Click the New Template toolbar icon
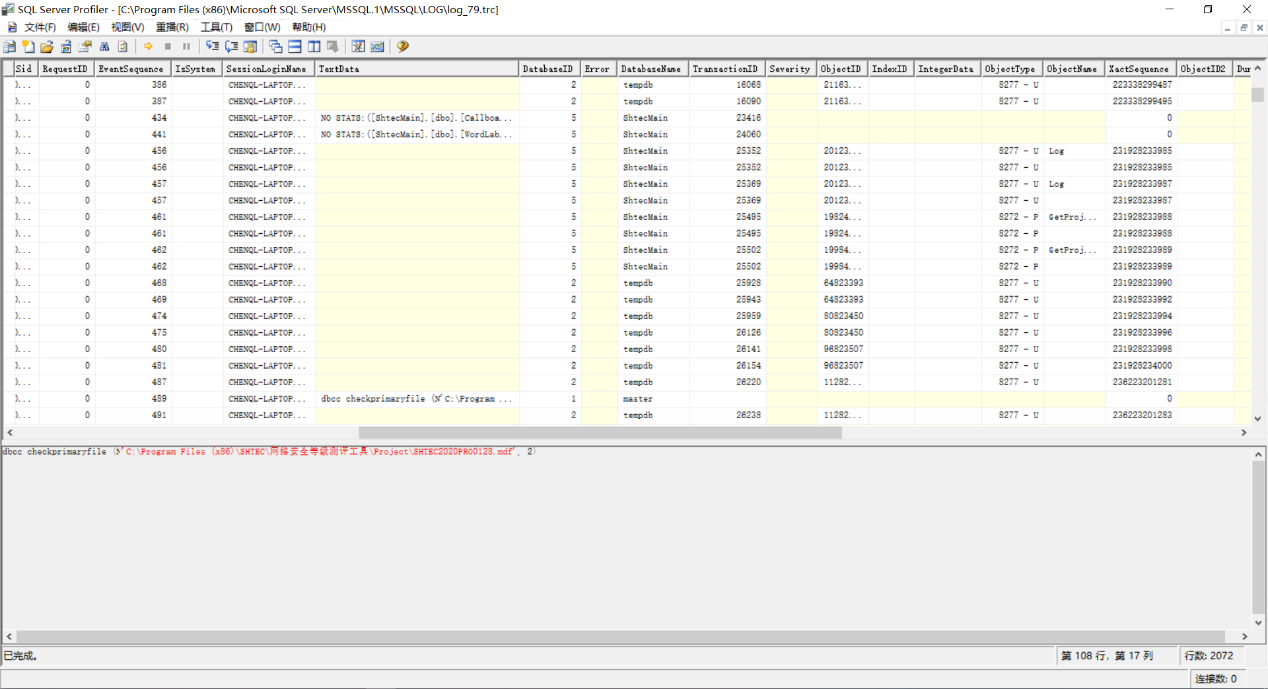The height and width of the screenshot is (689, 1268). tap(28, 47)
